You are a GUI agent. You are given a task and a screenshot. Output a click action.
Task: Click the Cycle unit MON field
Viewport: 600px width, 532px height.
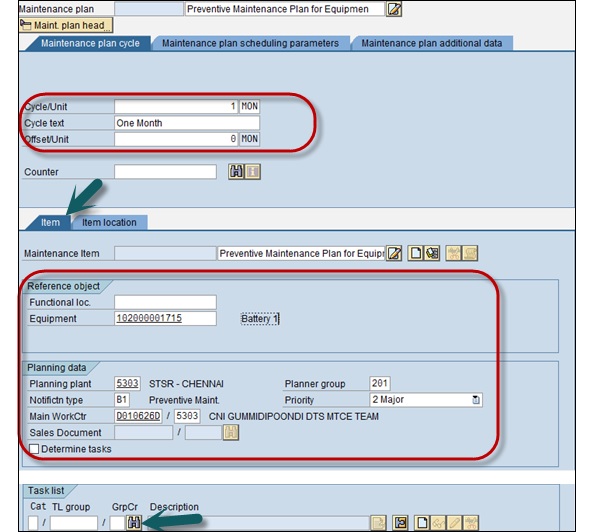[249, 106]
